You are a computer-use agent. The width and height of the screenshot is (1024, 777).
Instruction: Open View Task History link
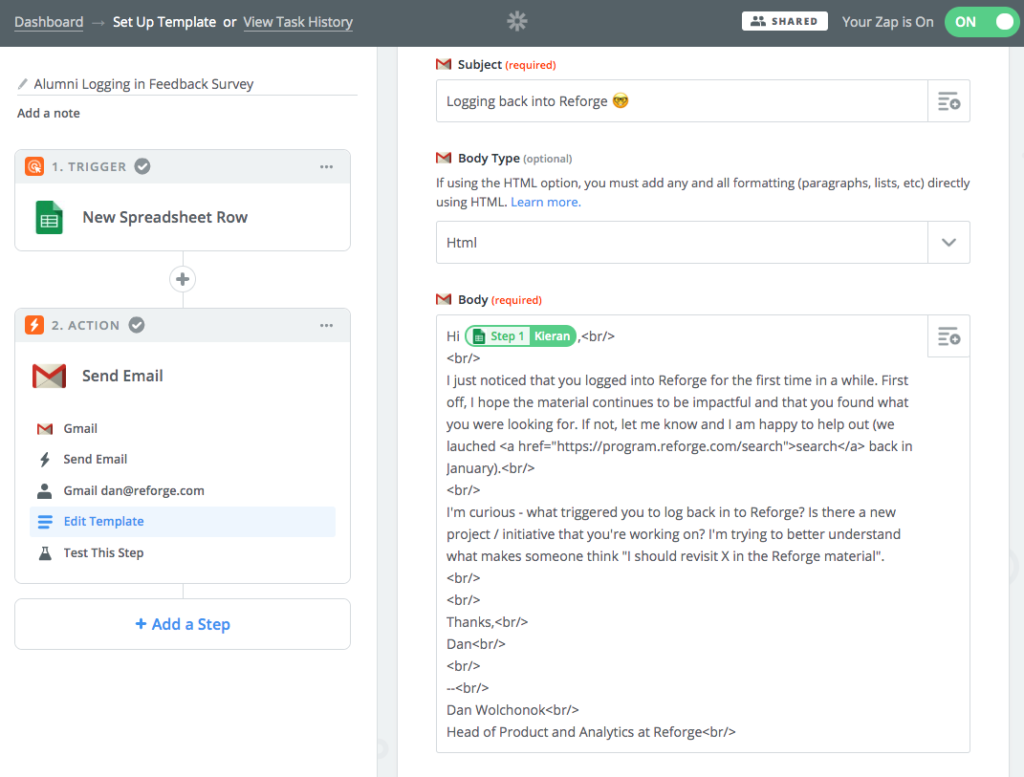[x=298, y=22]
